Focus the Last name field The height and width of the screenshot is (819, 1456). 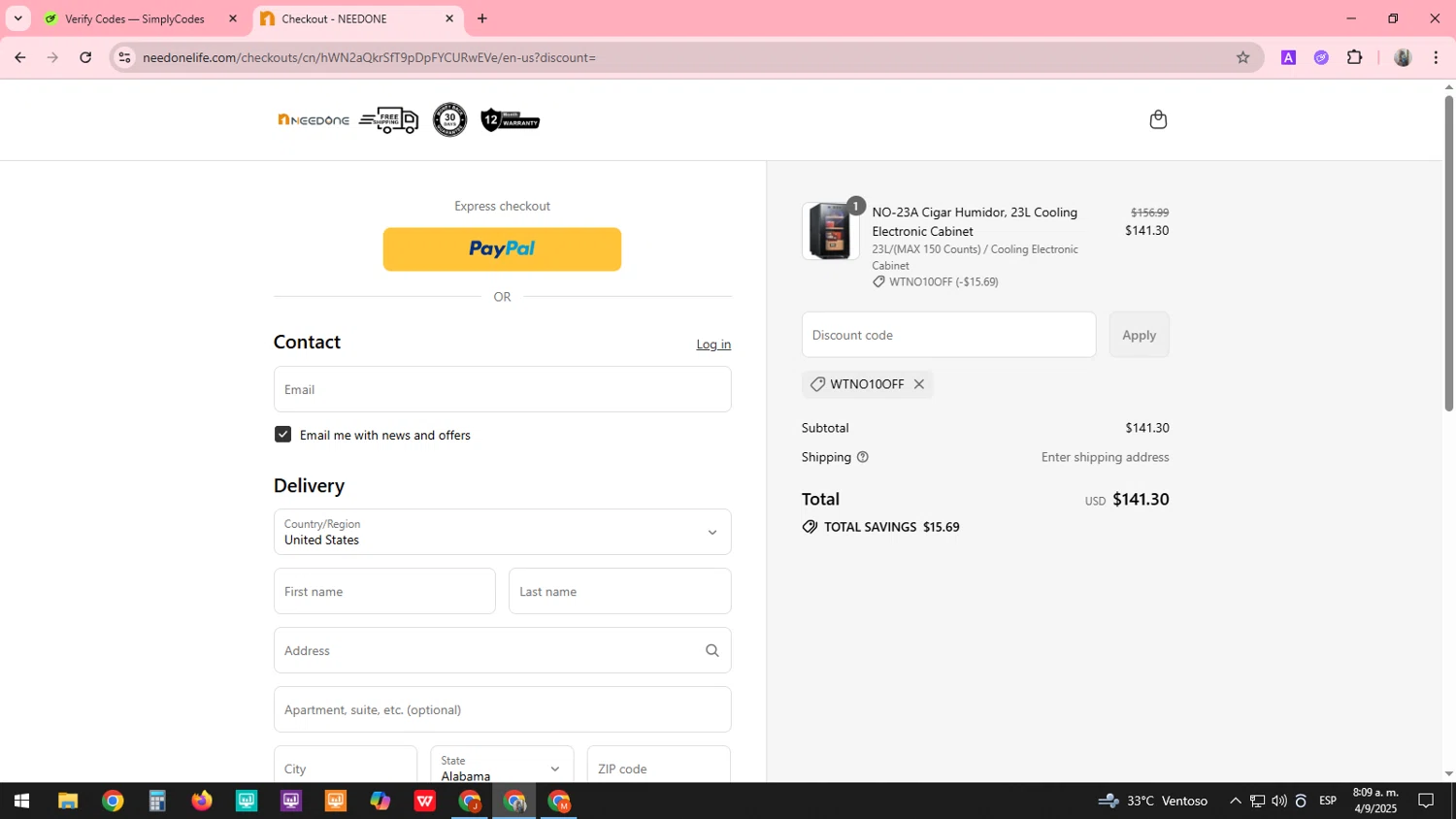(619, 591)
